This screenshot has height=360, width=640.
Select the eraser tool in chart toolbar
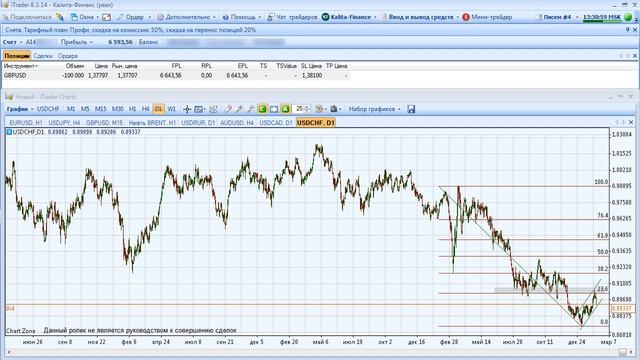(228, 109)
